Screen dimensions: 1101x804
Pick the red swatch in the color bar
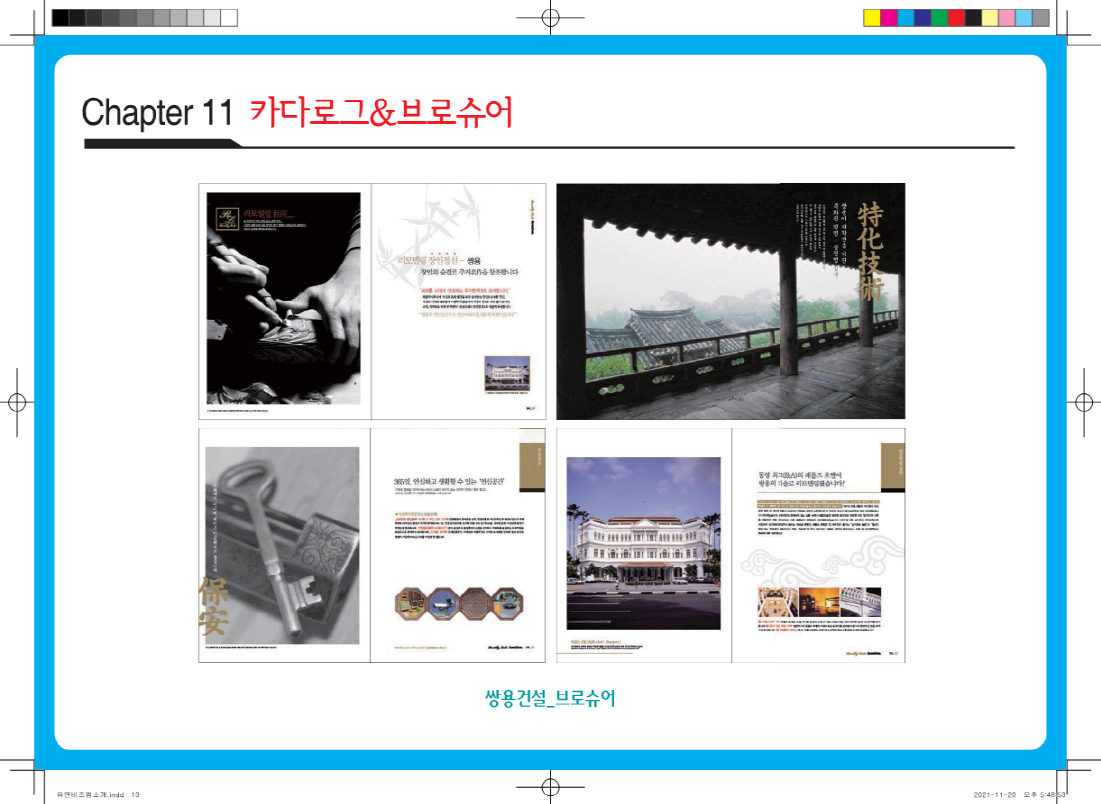(956, 17)
